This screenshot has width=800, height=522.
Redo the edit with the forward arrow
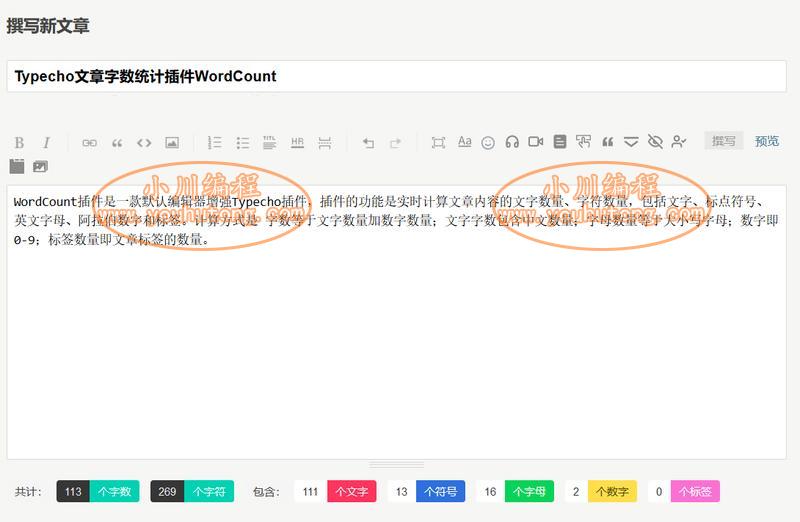point(395,143)
